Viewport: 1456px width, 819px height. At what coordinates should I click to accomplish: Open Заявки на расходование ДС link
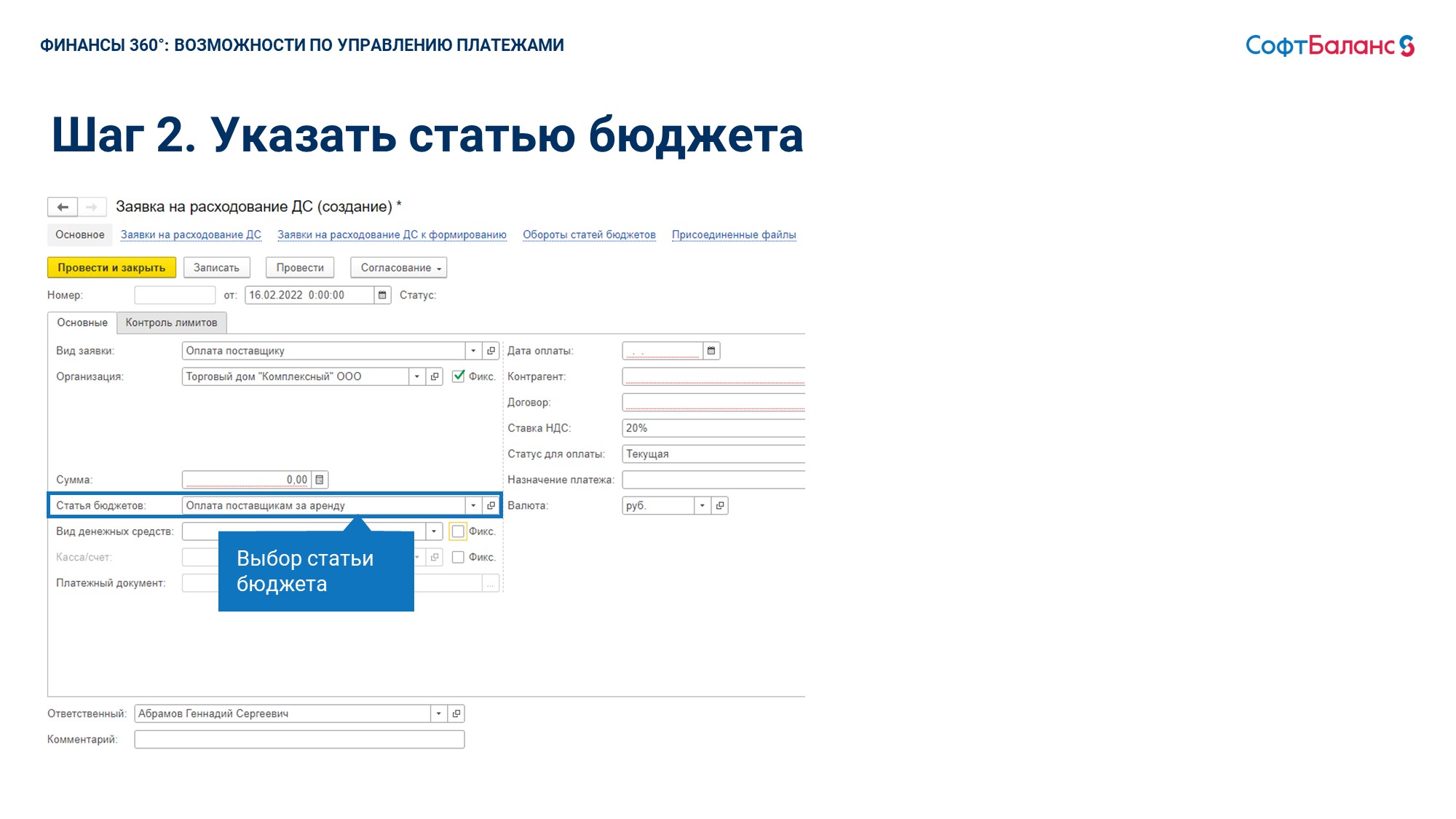point(191,234)
